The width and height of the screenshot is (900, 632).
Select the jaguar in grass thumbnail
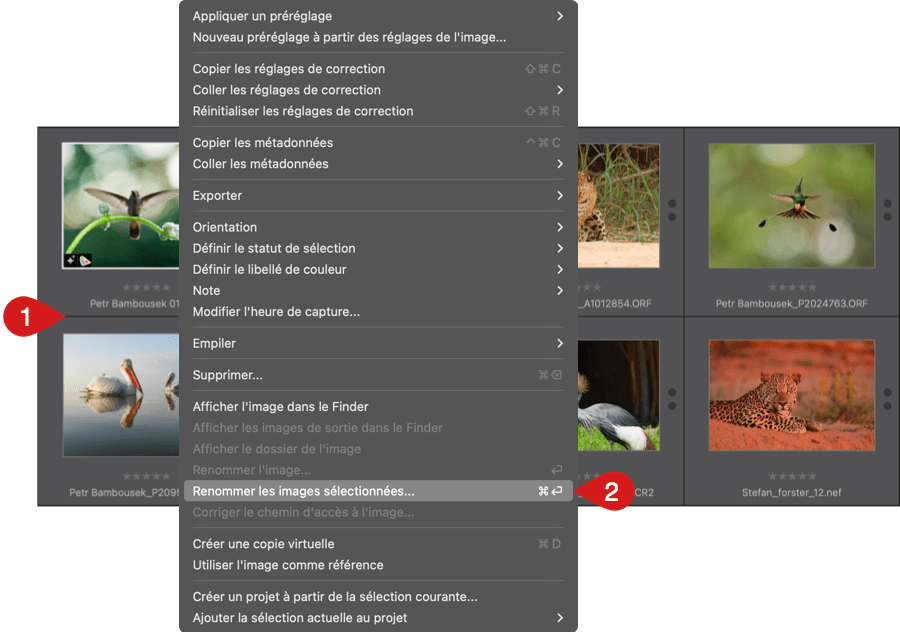(x=618, y=206)
